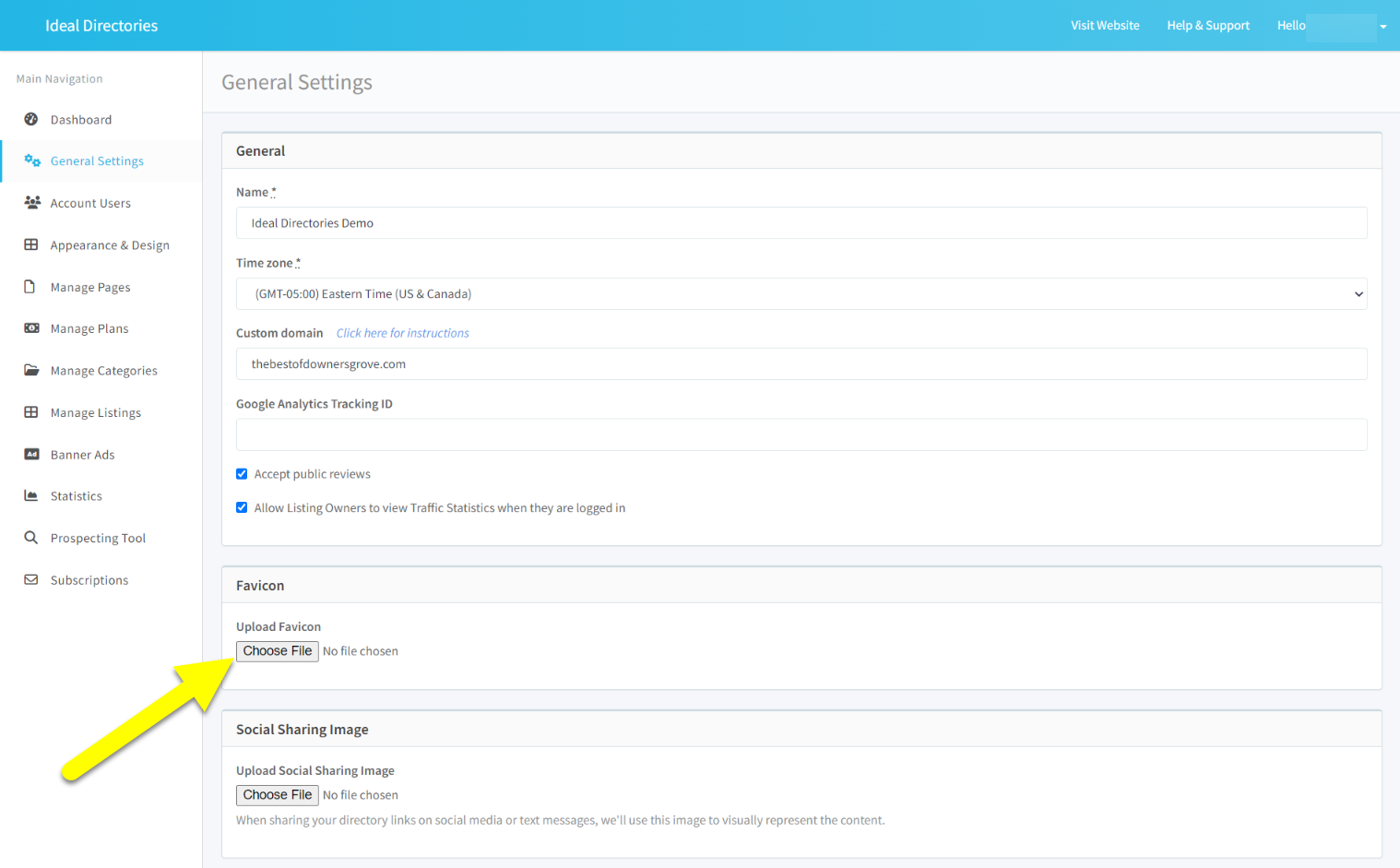Open Manage Listings

(96, 413)
